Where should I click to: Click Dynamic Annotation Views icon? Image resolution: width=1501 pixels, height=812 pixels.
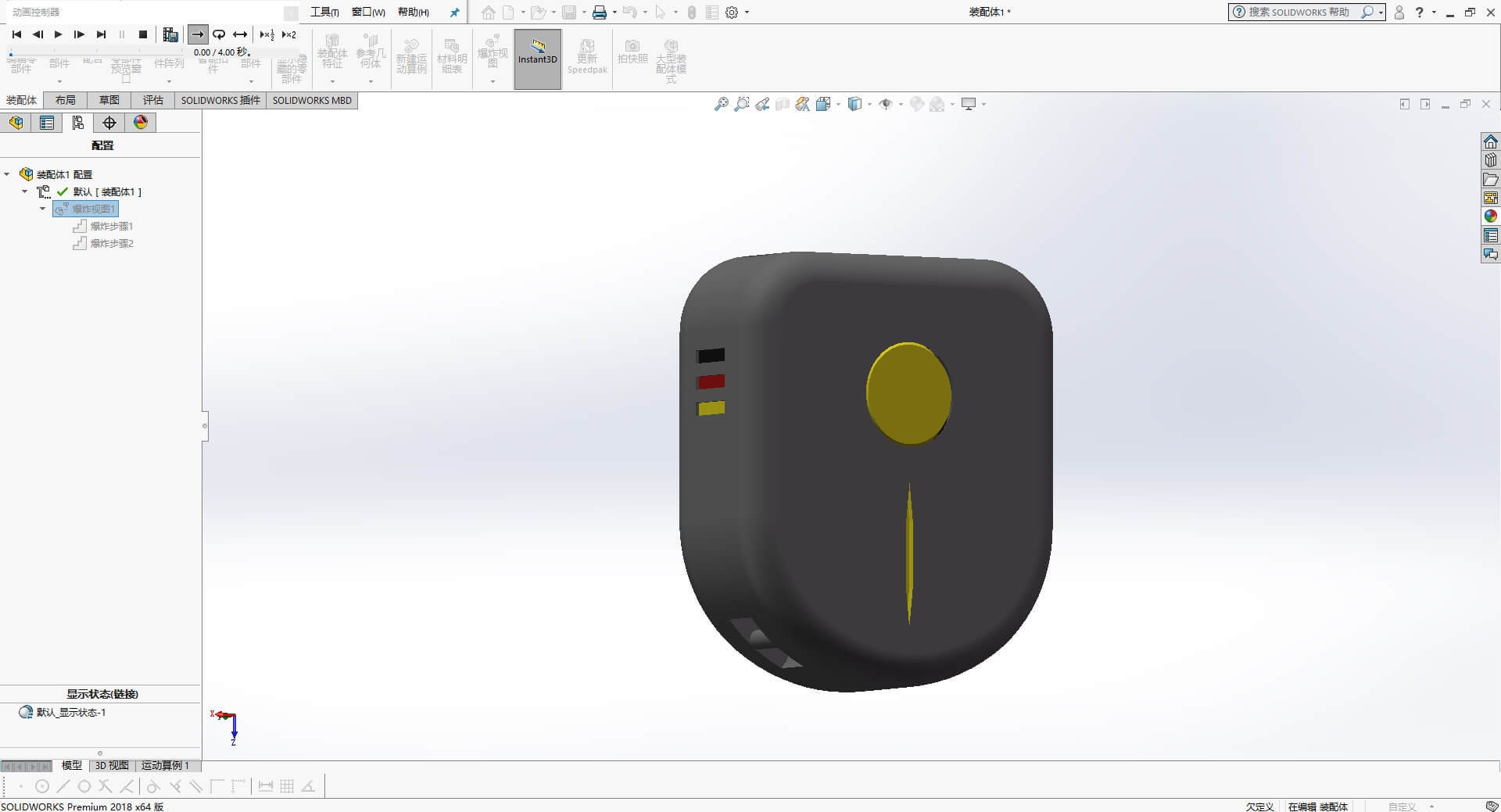click(x=803, y=104)
